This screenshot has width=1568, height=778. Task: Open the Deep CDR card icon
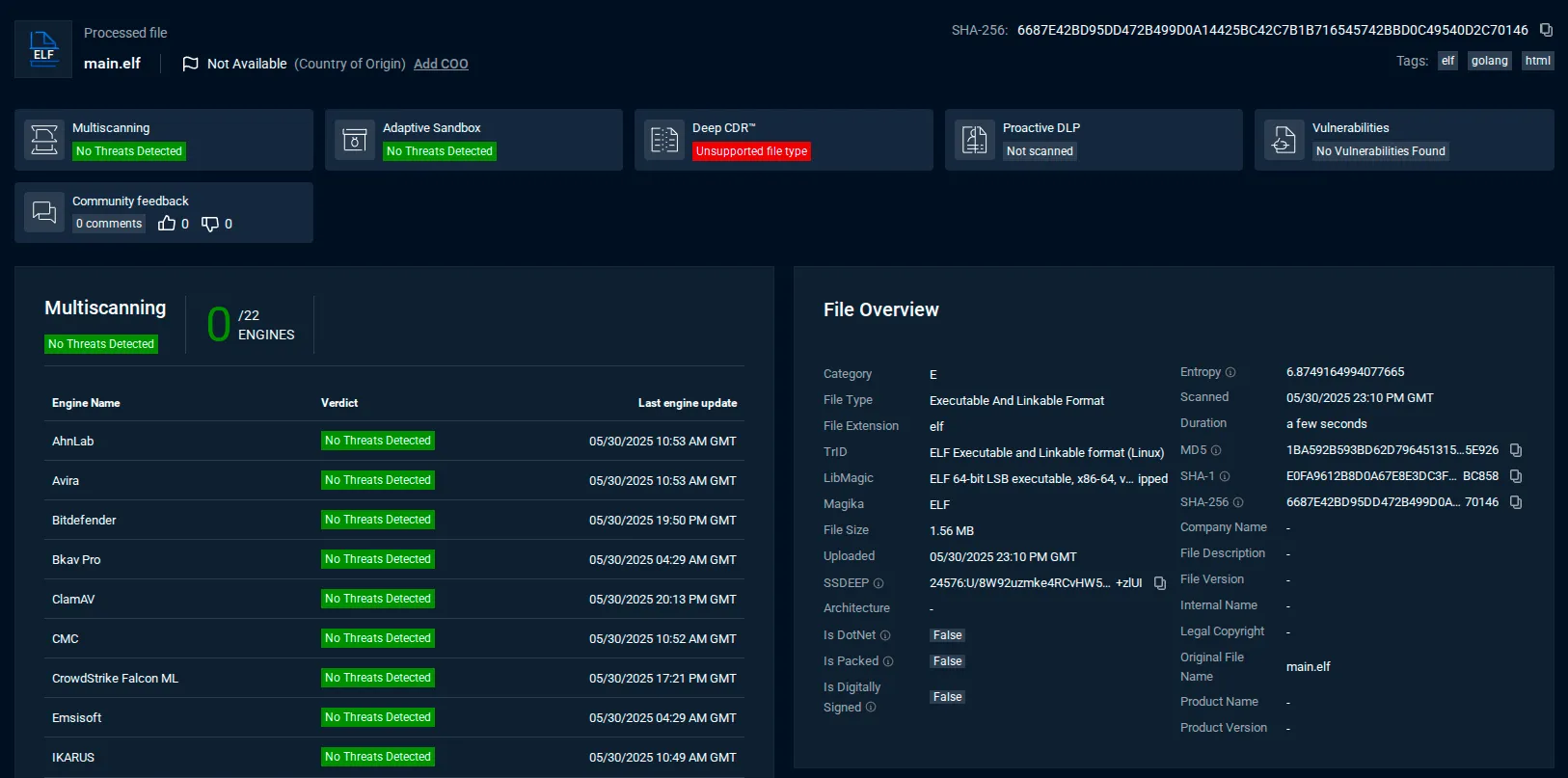click(664, 140)
